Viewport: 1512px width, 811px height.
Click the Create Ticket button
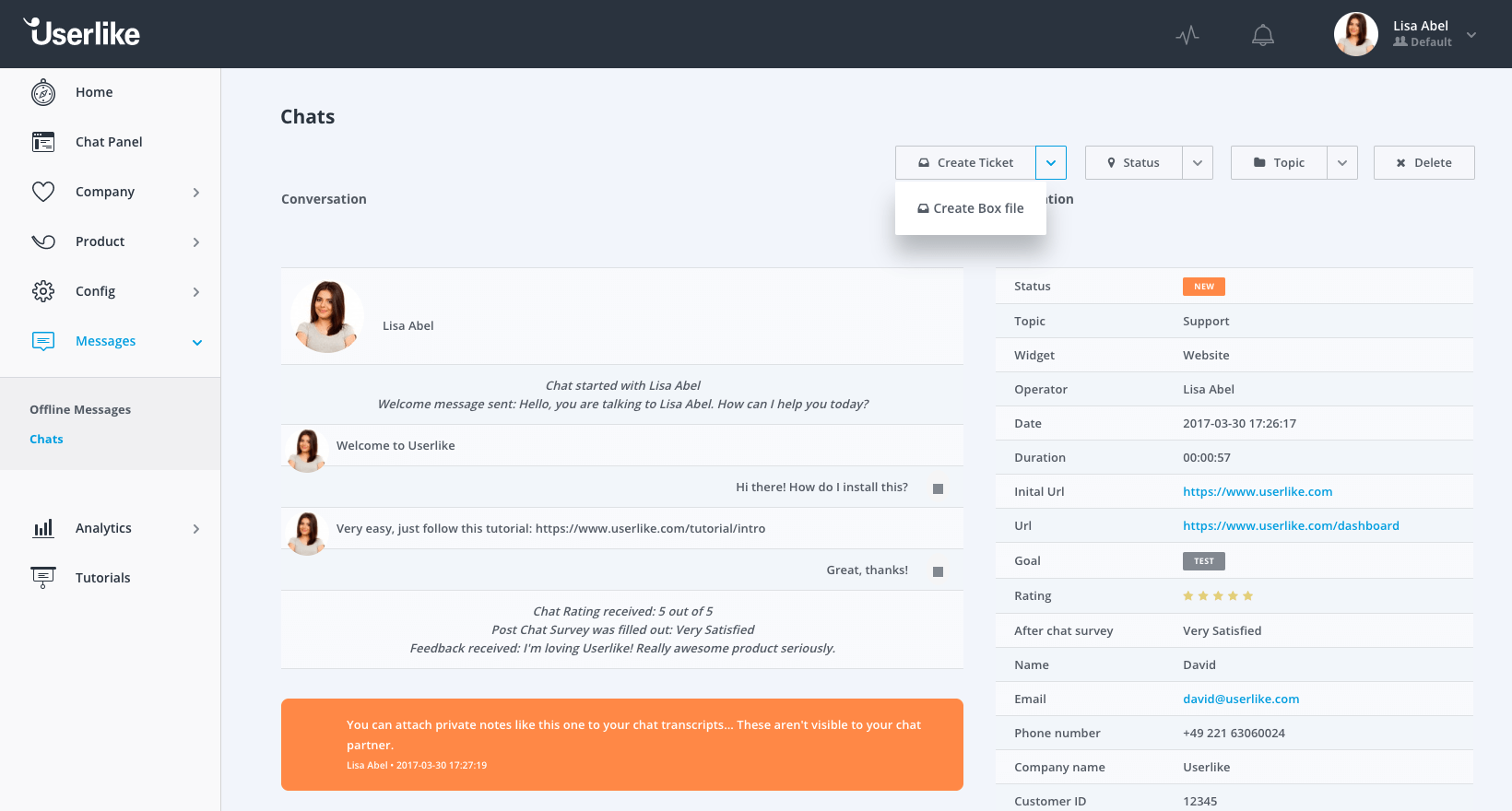point(965,162)
